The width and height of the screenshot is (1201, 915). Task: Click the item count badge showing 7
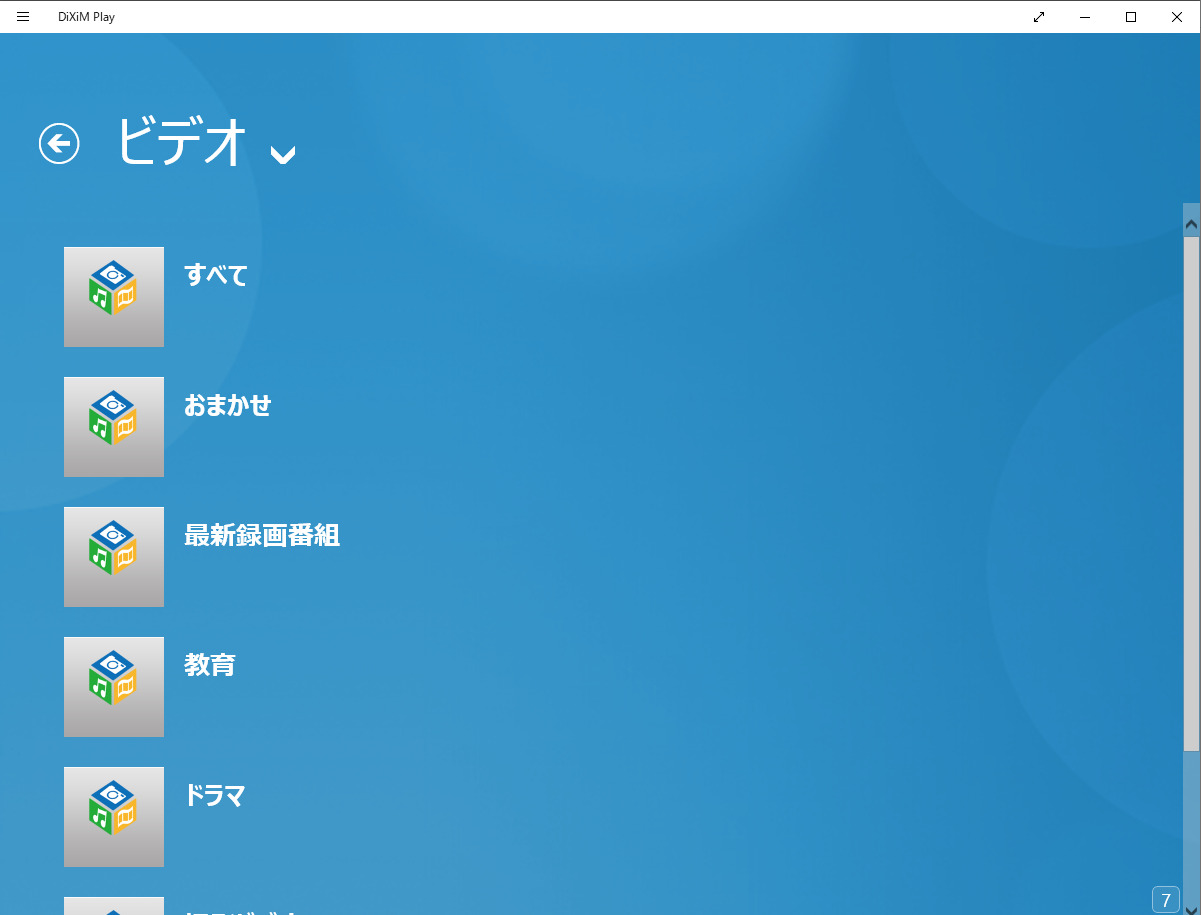pyautogui.click(x=1165, y=900)
